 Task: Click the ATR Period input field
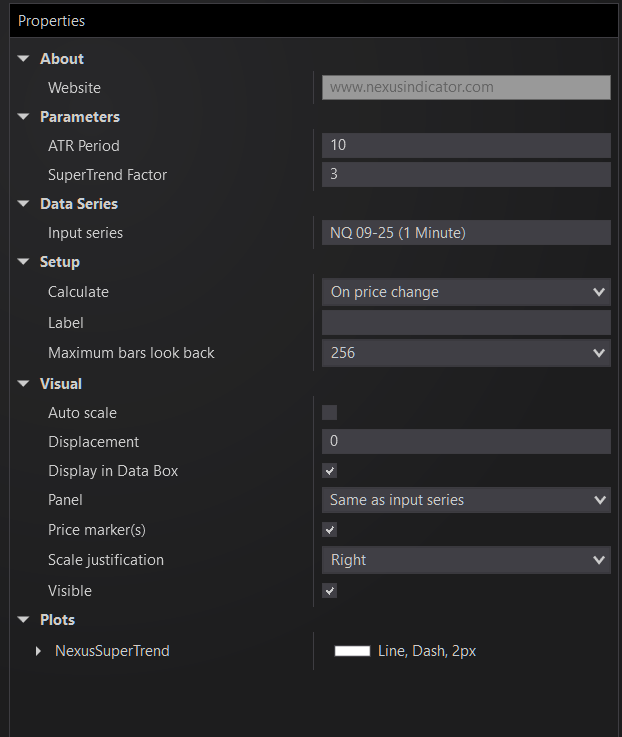[x=466, y=145]
